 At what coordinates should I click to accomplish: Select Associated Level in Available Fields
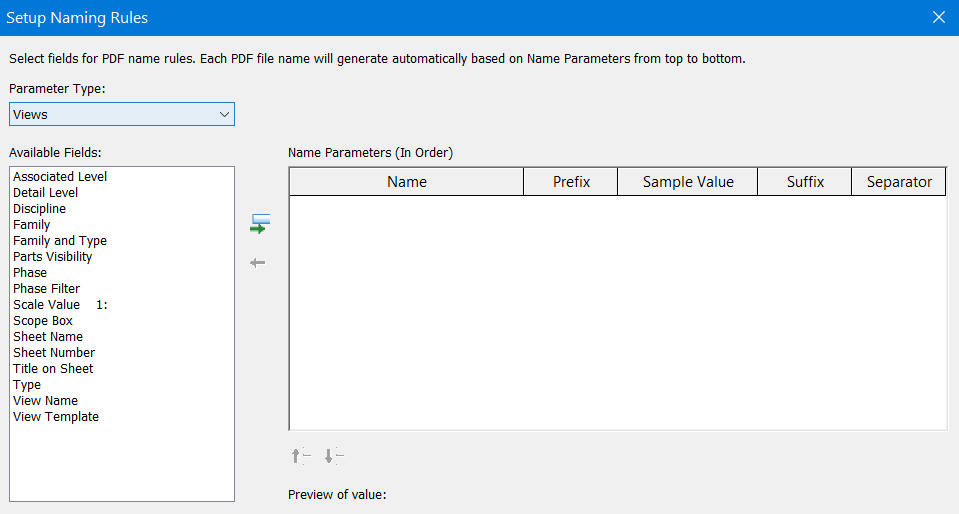pyautogui.click(x=60, y=176)
